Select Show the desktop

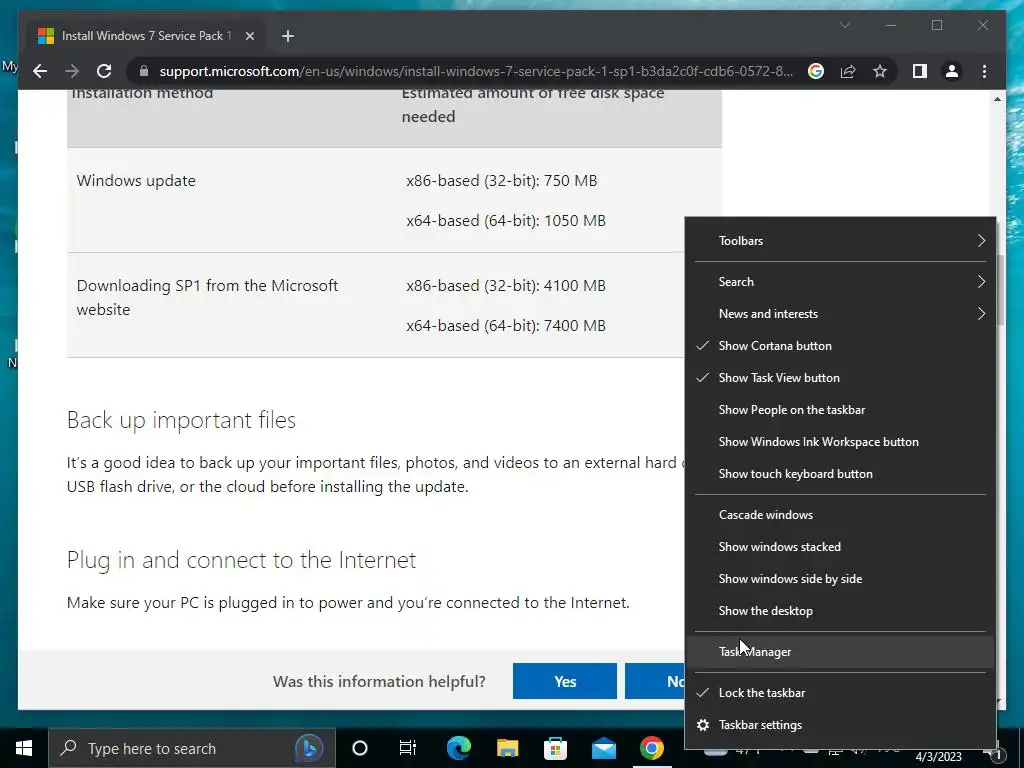(x=840, y=611)
